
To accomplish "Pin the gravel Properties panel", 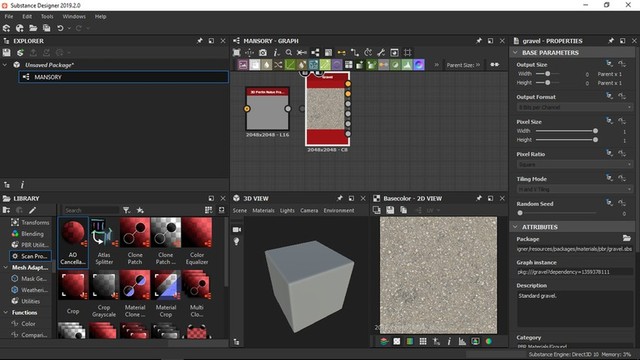I will pyautogui.click(x=611, y=41).
